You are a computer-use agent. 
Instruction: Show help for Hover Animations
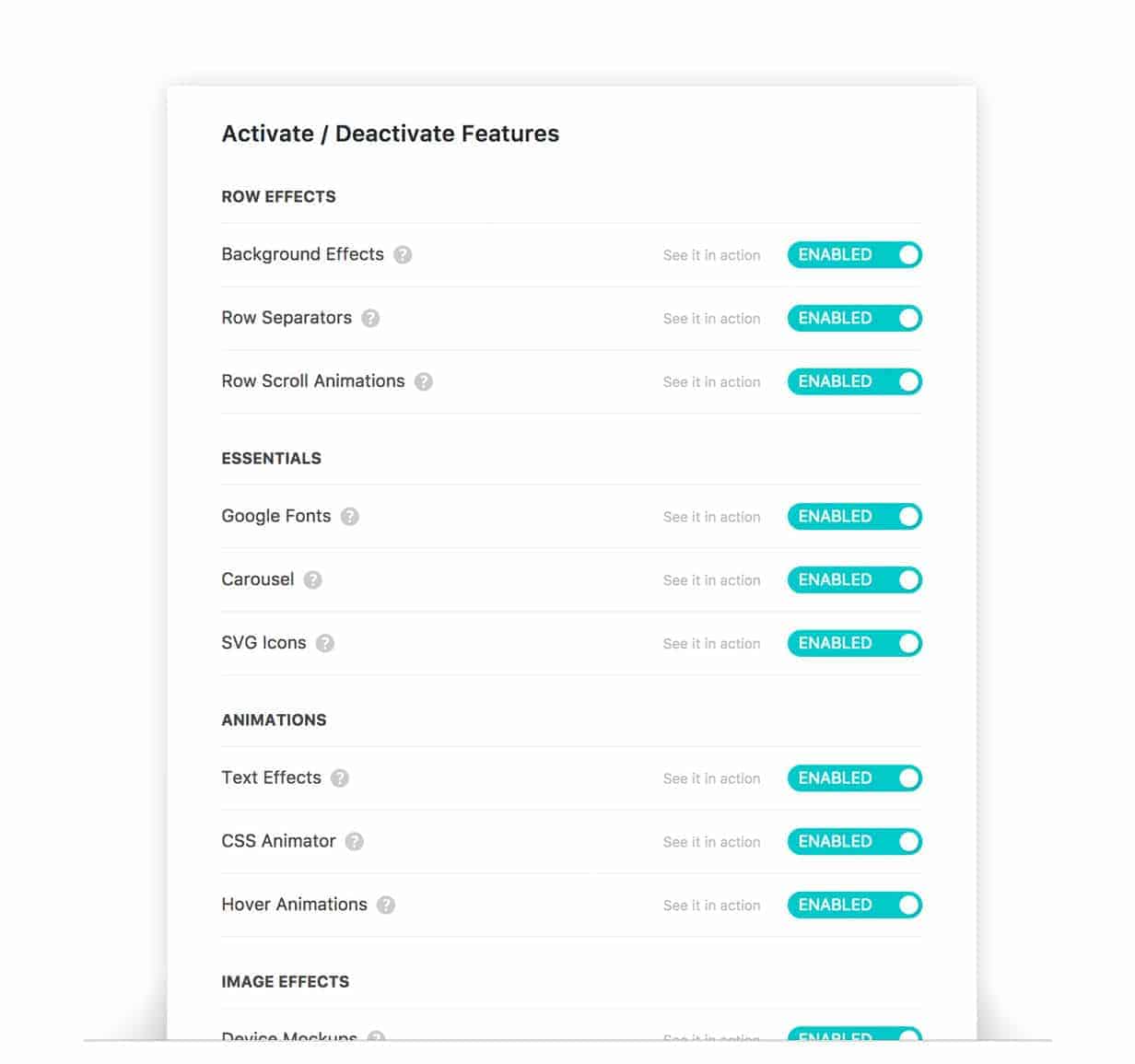[386, 905]
